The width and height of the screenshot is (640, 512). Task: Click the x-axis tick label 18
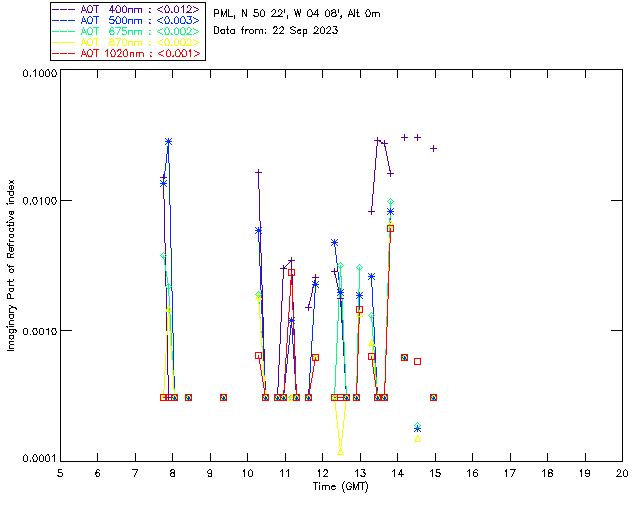click(x=547, y=473)
